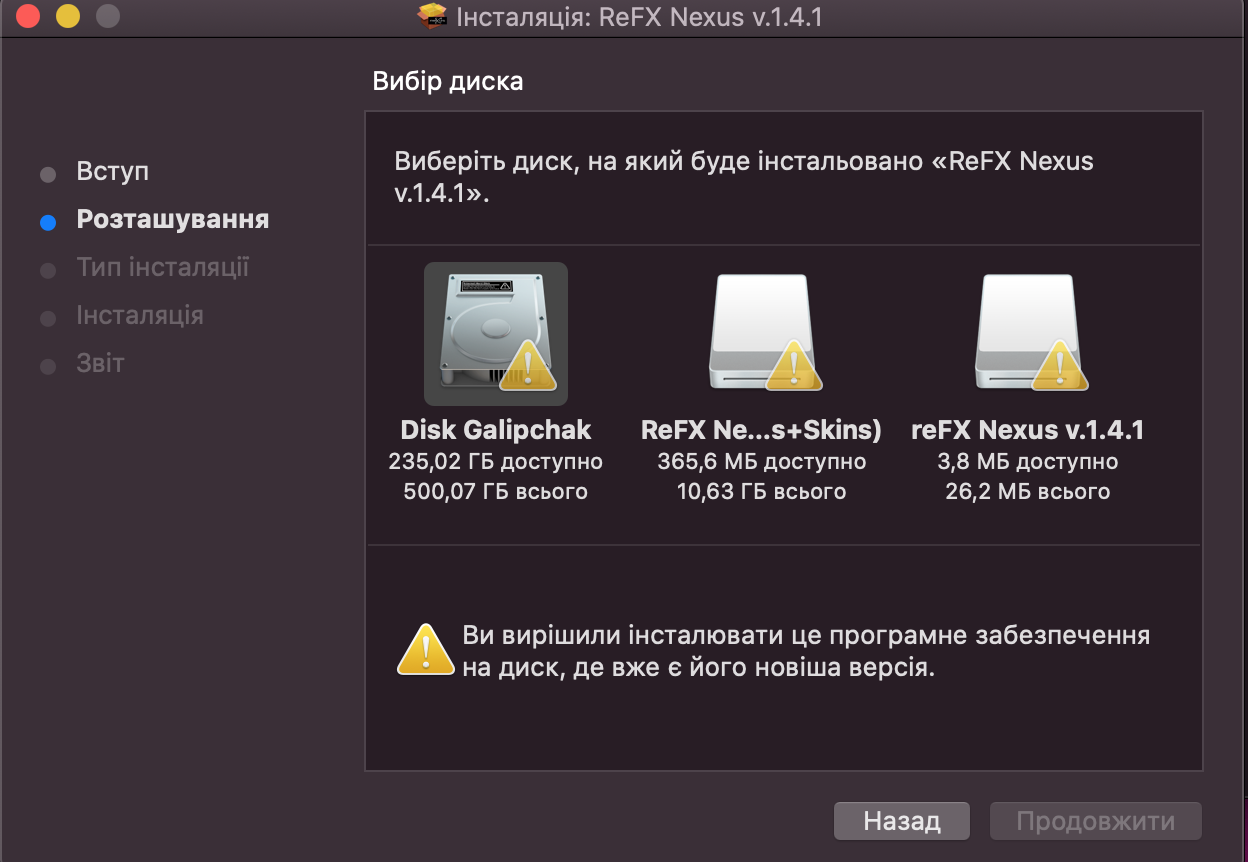Close the installer window with red button
The height and width of the screenshot is (862, 1248).
(28, 17)
